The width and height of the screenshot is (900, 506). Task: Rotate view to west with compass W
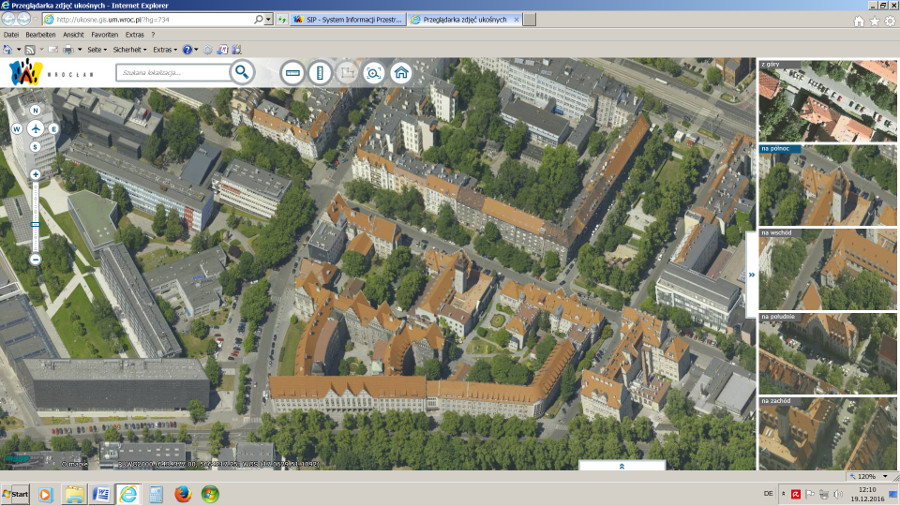[17, 128]
